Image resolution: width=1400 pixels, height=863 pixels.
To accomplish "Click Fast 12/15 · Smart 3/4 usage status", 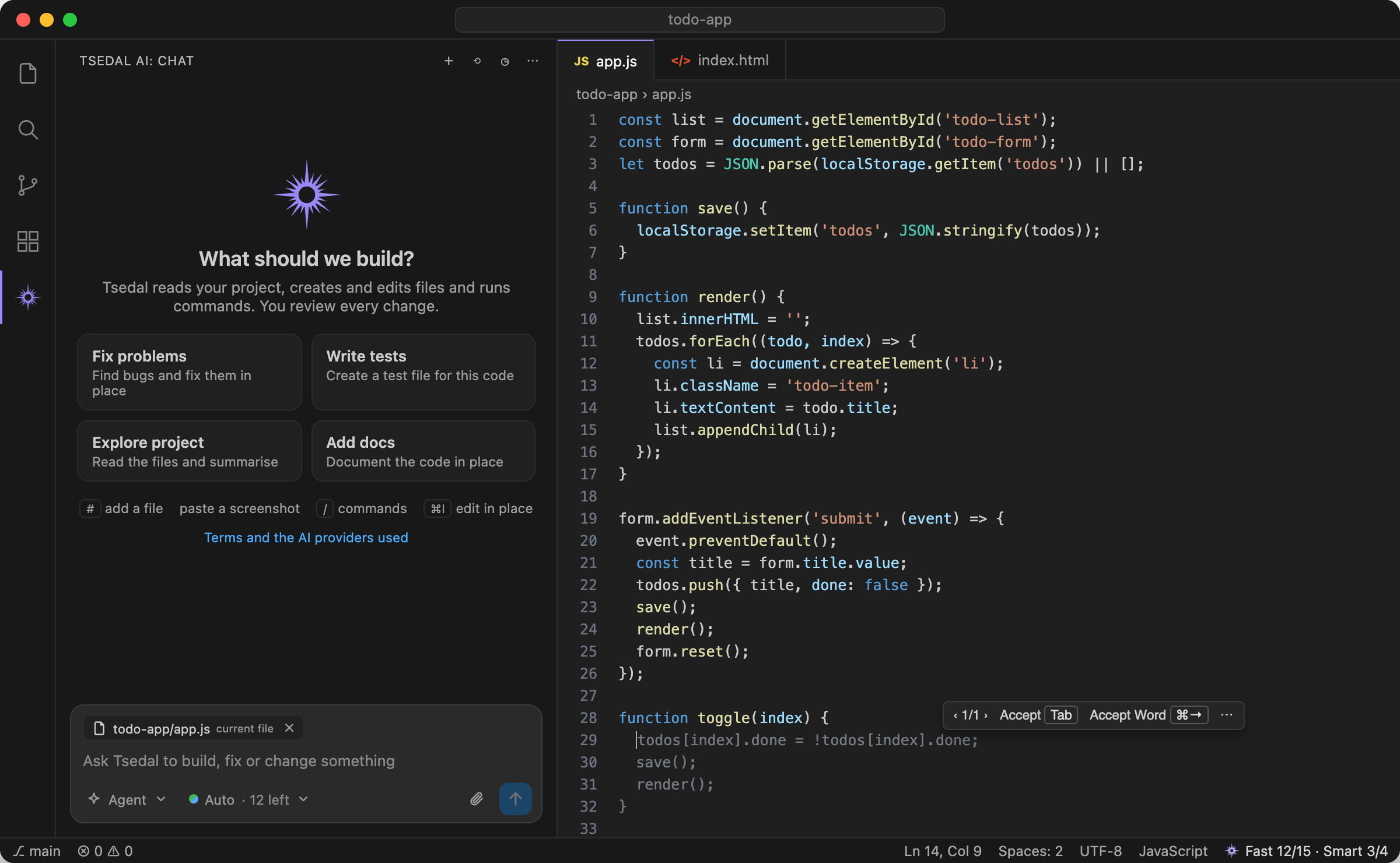I will point(1307,851).
